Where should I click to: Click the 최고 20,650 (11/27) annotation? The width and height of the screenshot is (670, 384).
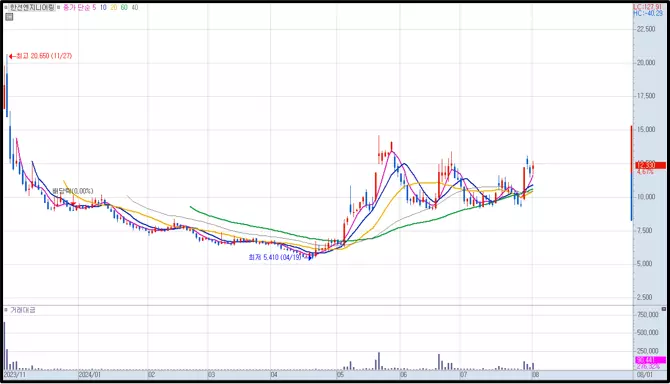coord(44,56)
